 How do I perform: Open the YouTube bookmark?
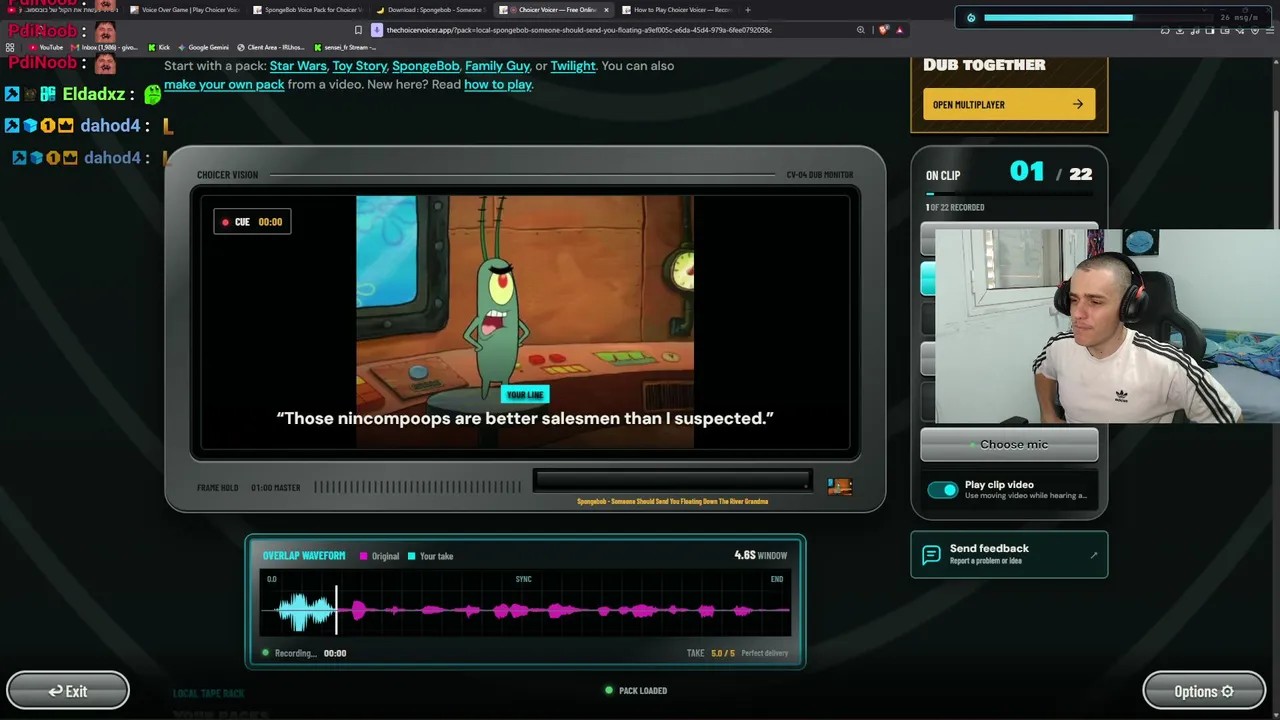pos(46,47)
